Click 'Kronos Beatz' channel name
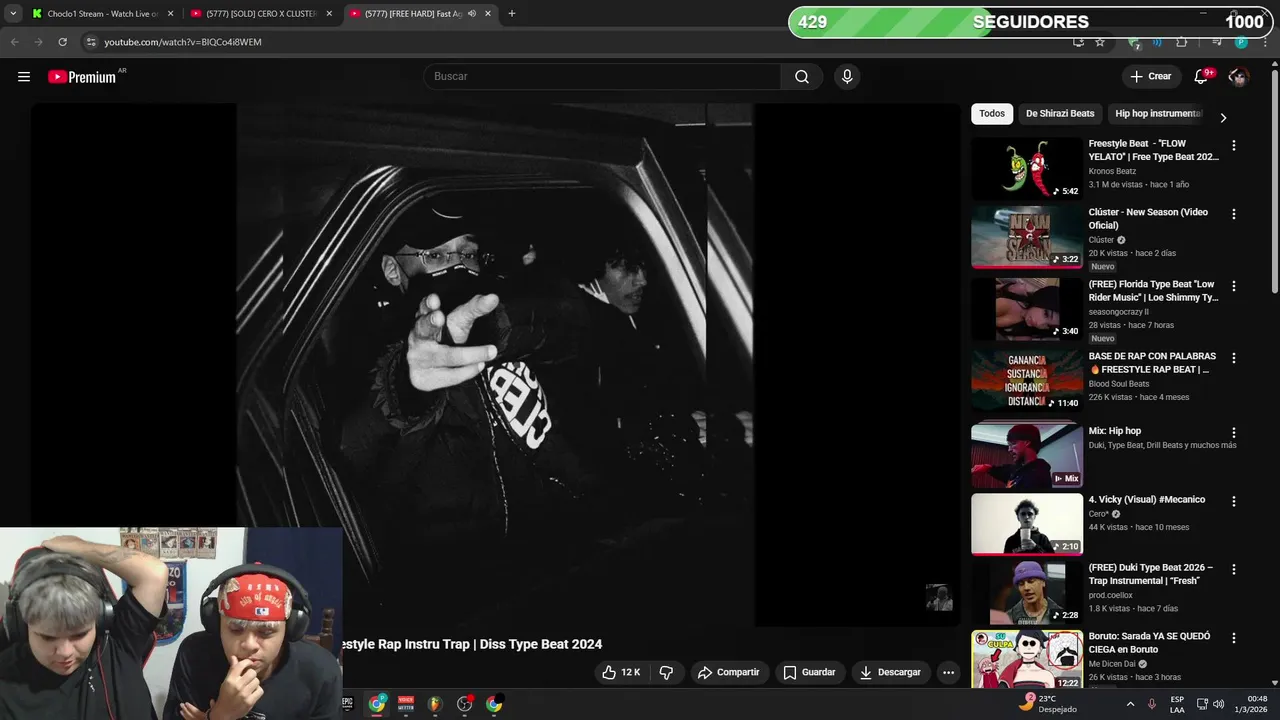The image size is (1280, 720). click(1112, 171)
